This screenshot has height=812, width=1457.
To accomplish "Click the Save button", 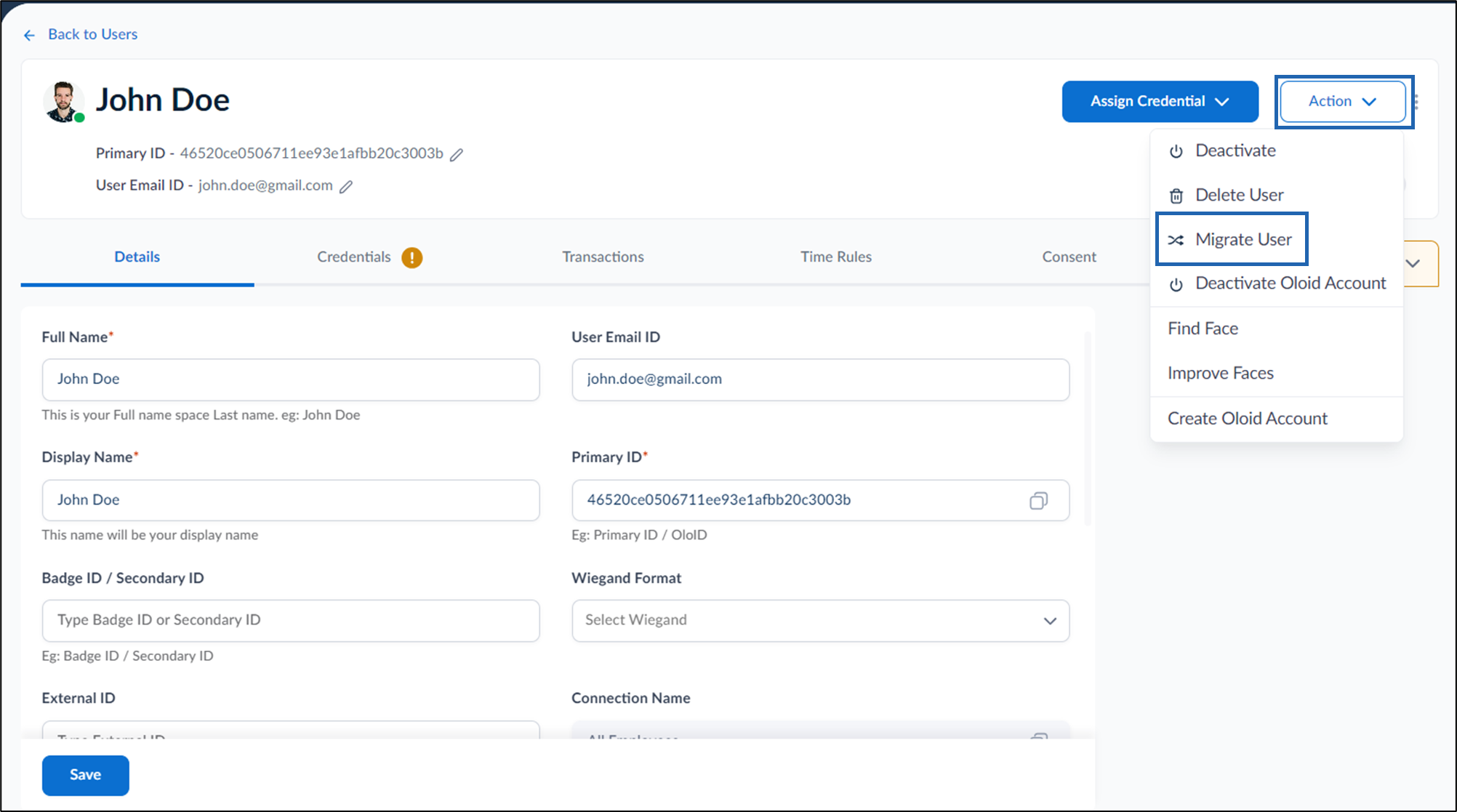I will pos(85,775).
